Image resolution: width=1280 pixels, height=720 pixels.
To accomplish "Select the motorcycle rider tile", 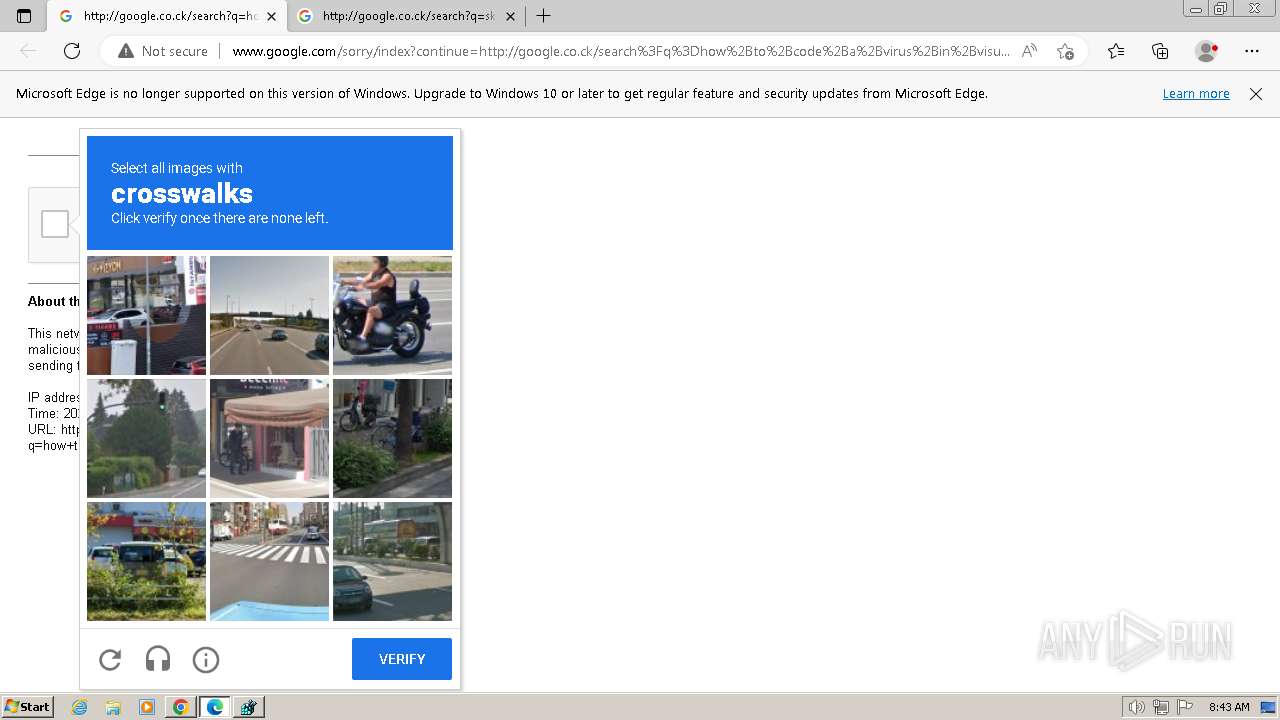I will coord(392,315).
